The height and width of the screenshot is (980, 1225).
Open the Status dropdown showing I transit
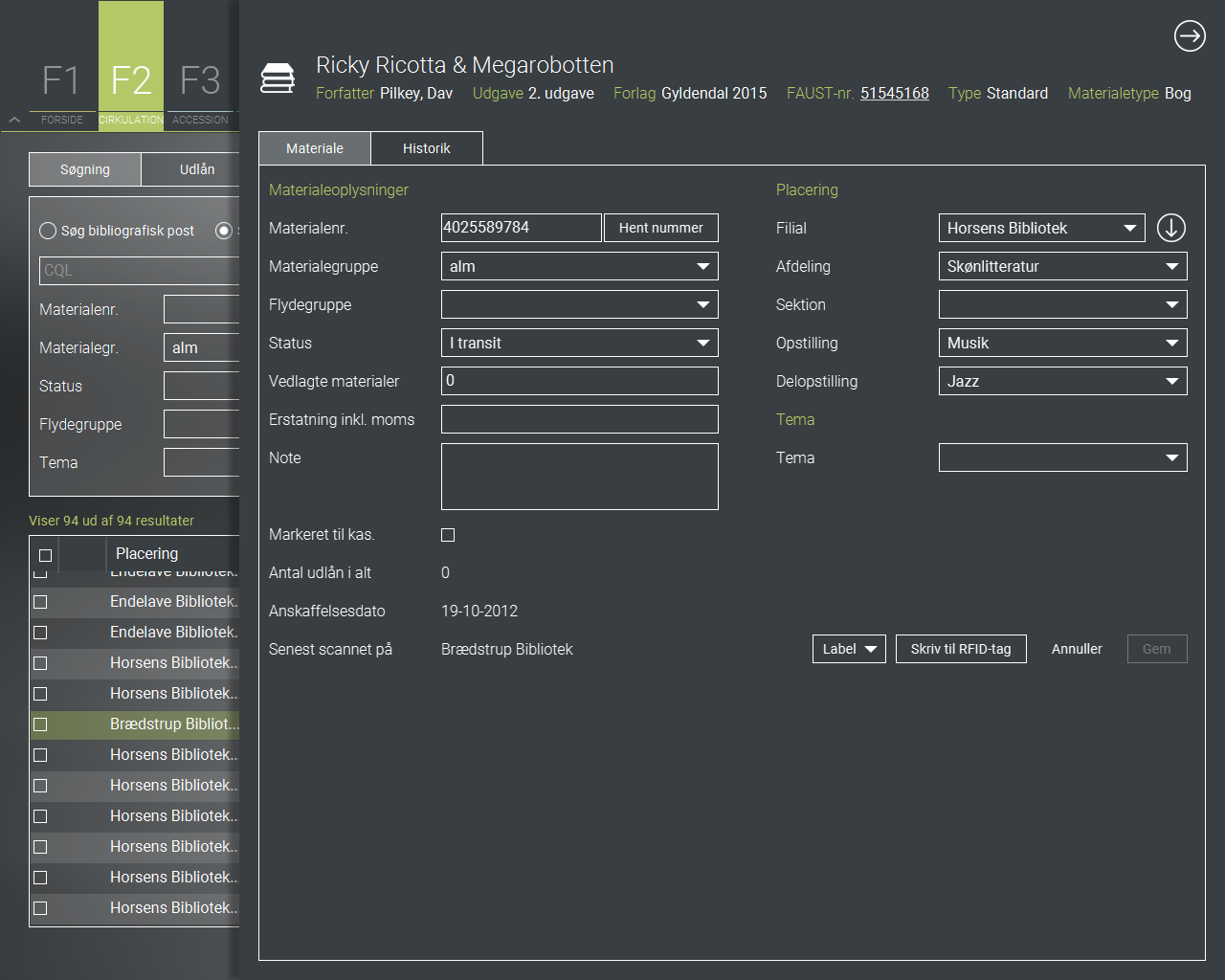pos(580,343)
